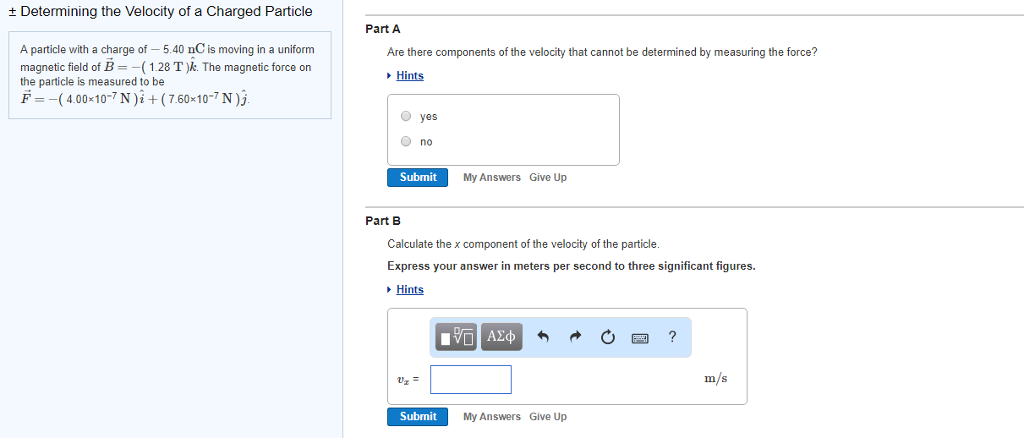Open My Answers for Part B
This screenshot has width=1024, height=438.
point(492,417)
